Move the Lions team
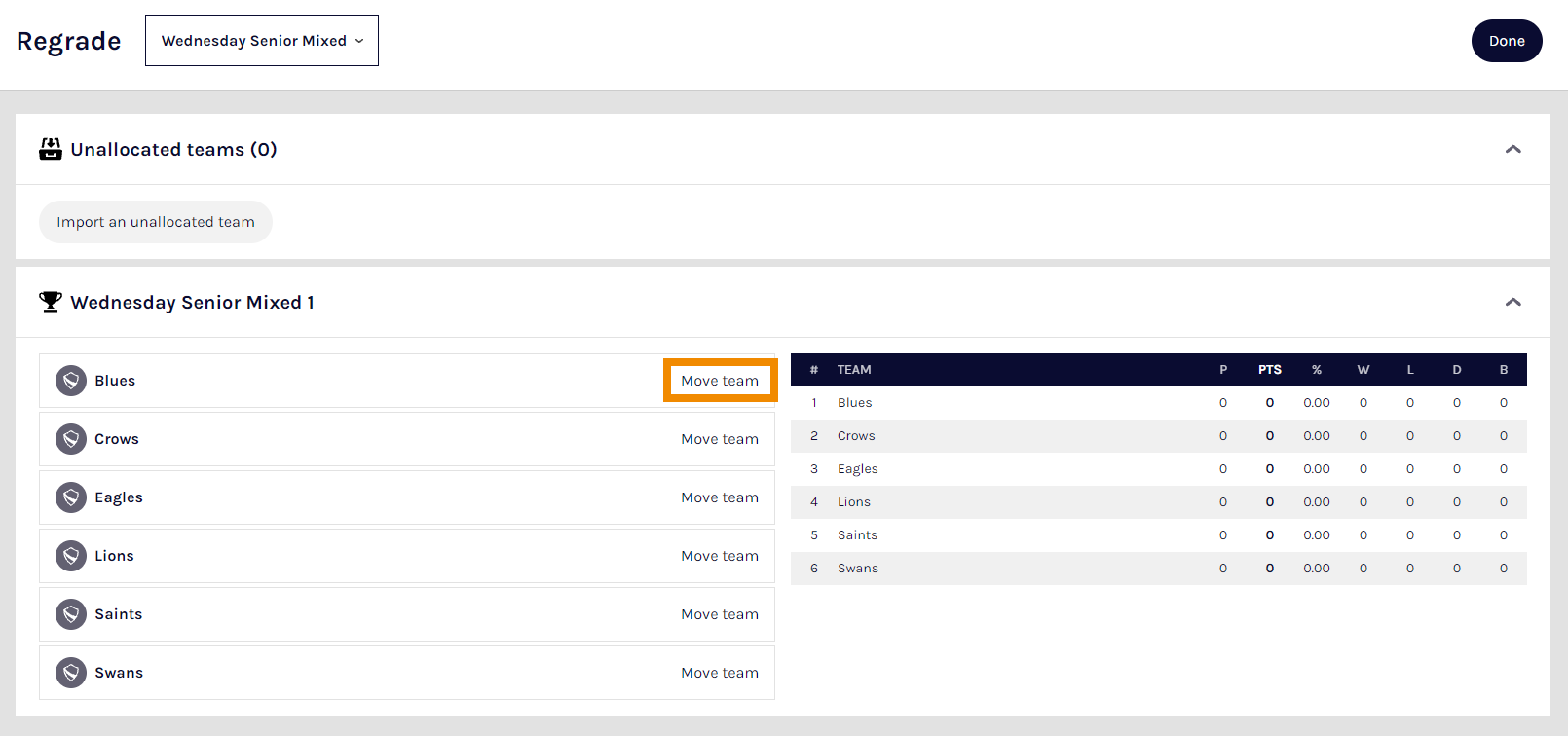This screenshot has width=1568, height=736. (720, 556)
